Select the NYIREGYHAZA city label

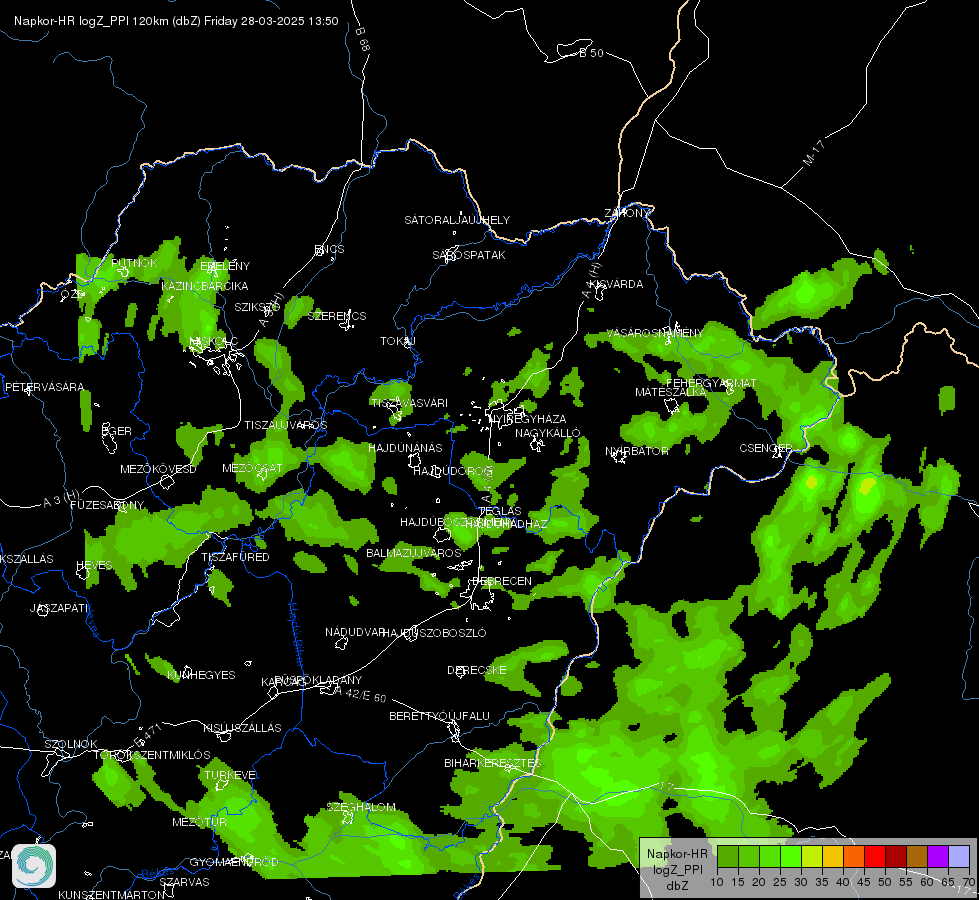[529, 418]
